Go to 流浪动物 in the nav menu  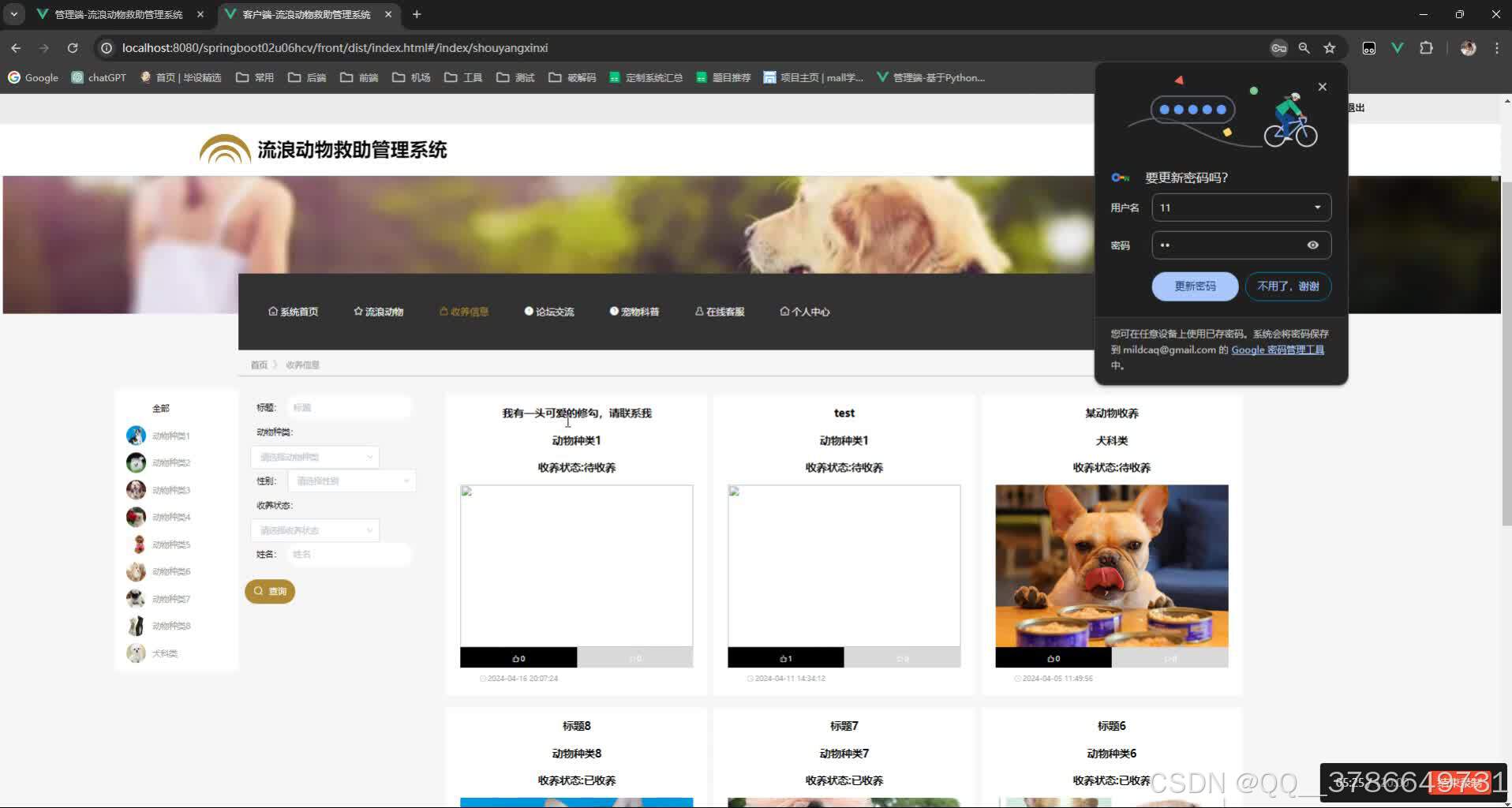pos(379,312)
